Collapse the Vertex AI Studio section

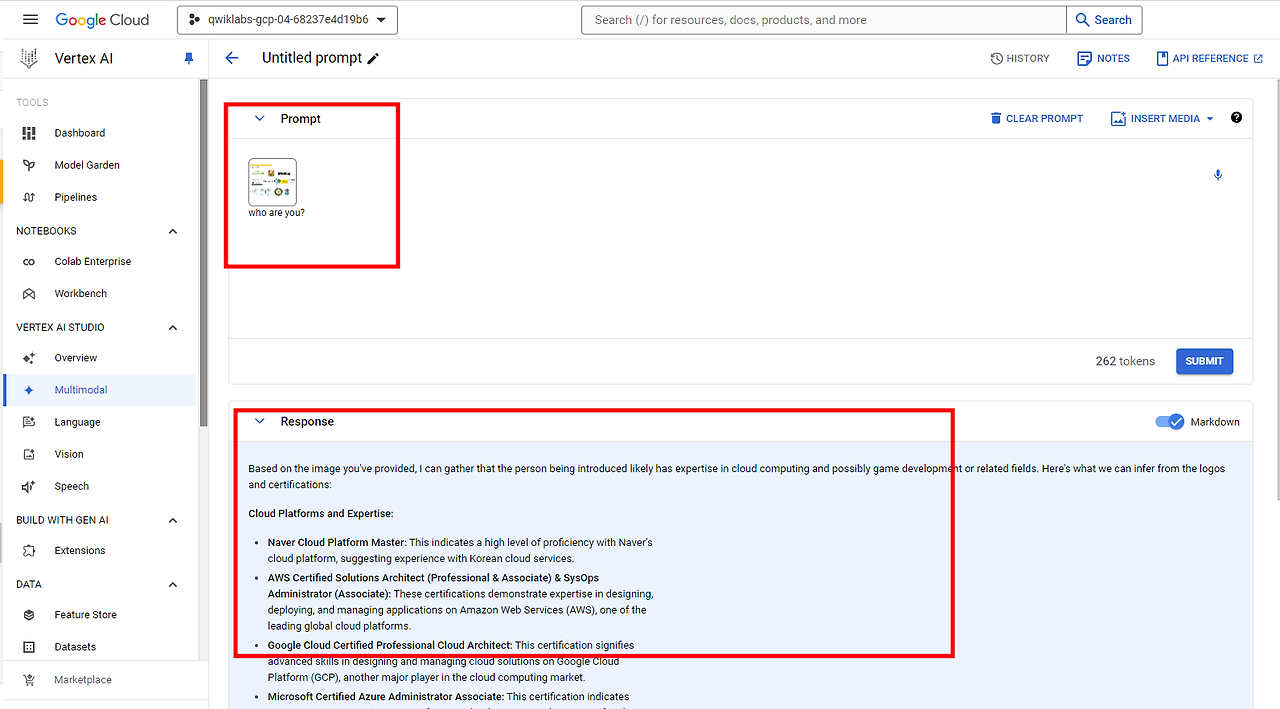(173, 327)
